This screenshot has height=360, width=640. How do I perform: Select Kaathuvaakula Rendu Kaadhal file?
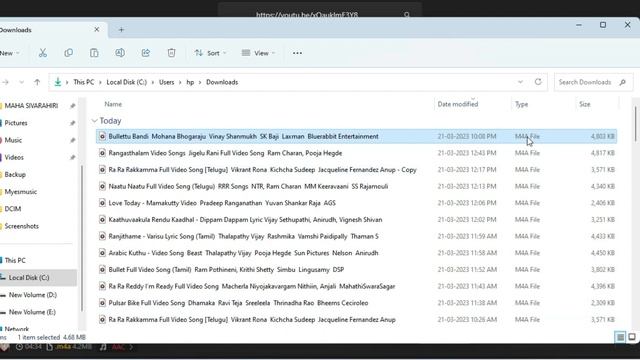click(x=356, y=220)
